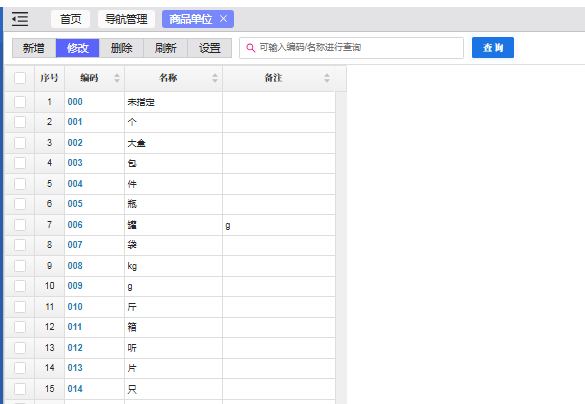Image resolution: width=585 pixels, height=404 pixels.
Task: Switch to the 首页 tab
Action: point(71,19)
